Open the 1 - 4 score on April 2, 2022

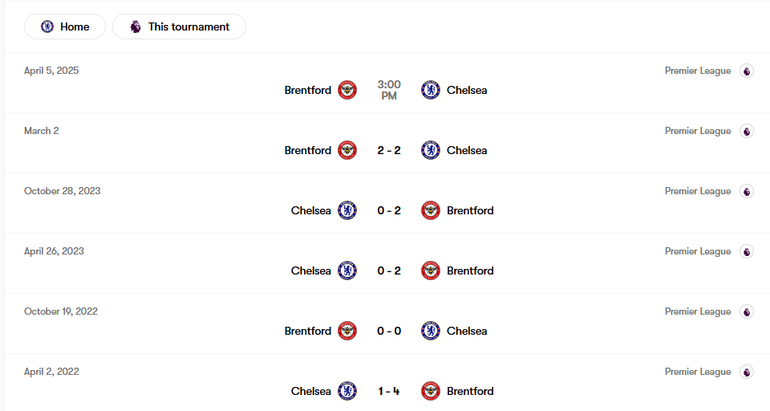click(389, 391)
